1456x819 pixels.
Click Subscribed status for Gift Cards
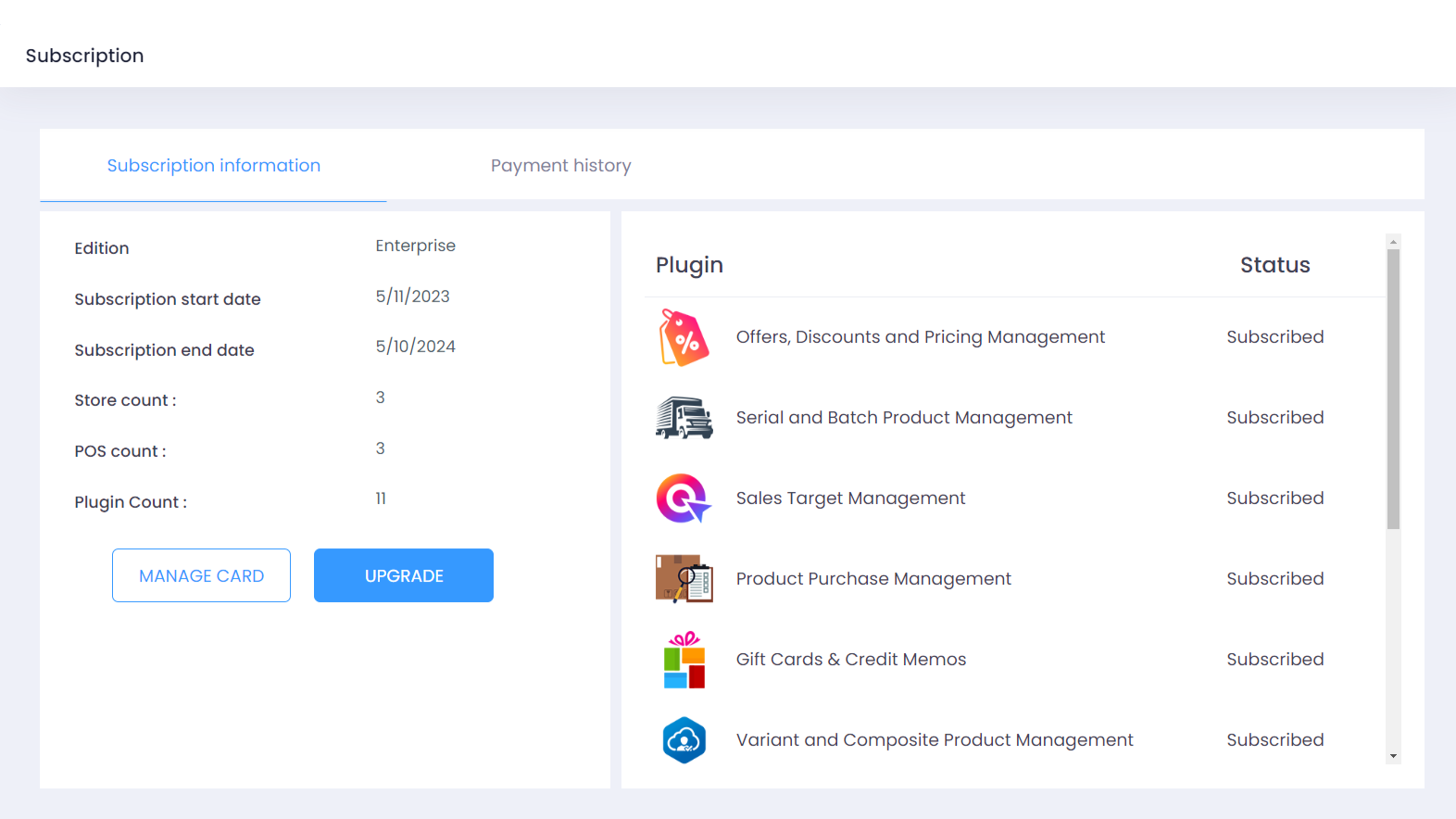pos(1274,660)
